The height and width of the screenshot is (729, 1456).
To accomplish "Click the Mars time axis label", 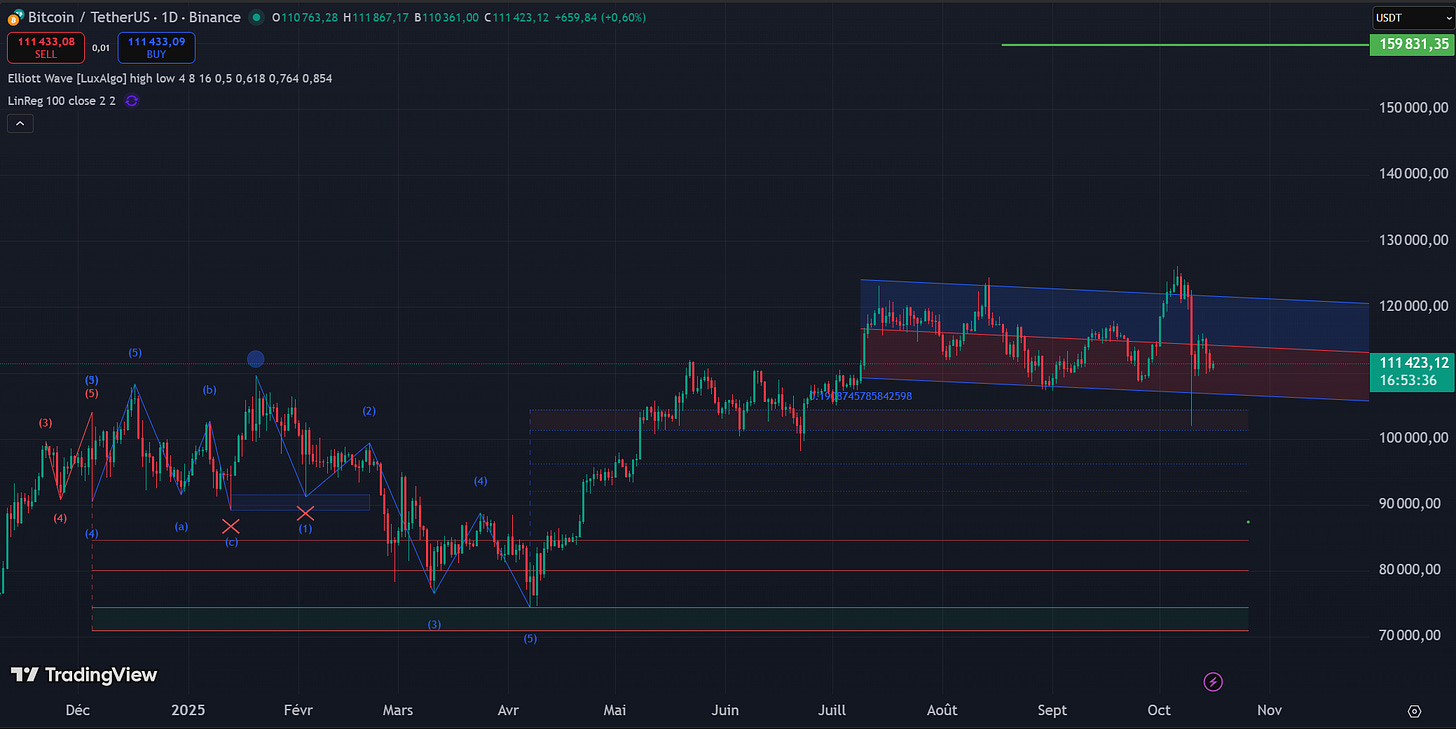I will click(x=398, y=710).
